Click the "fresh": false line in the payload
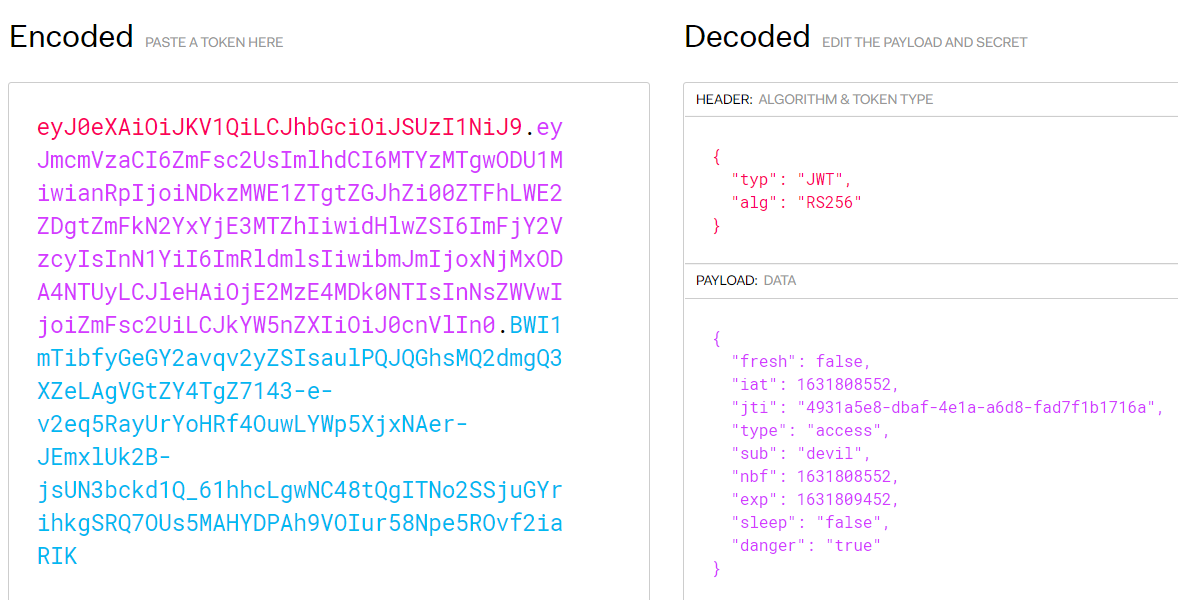The height and width of the screenshot is (600, 1178). (x=801, y=361)
